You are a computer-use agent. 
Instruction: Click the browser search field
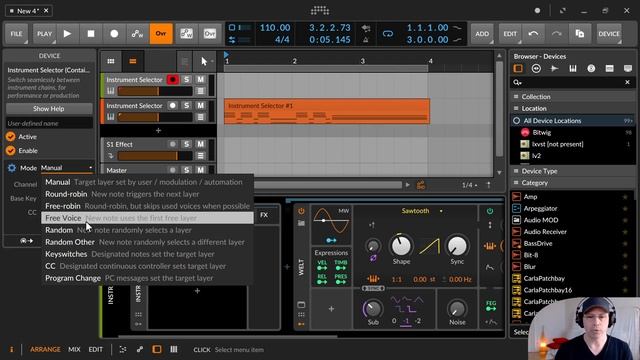pyautogui.click(x=571, y=82)
